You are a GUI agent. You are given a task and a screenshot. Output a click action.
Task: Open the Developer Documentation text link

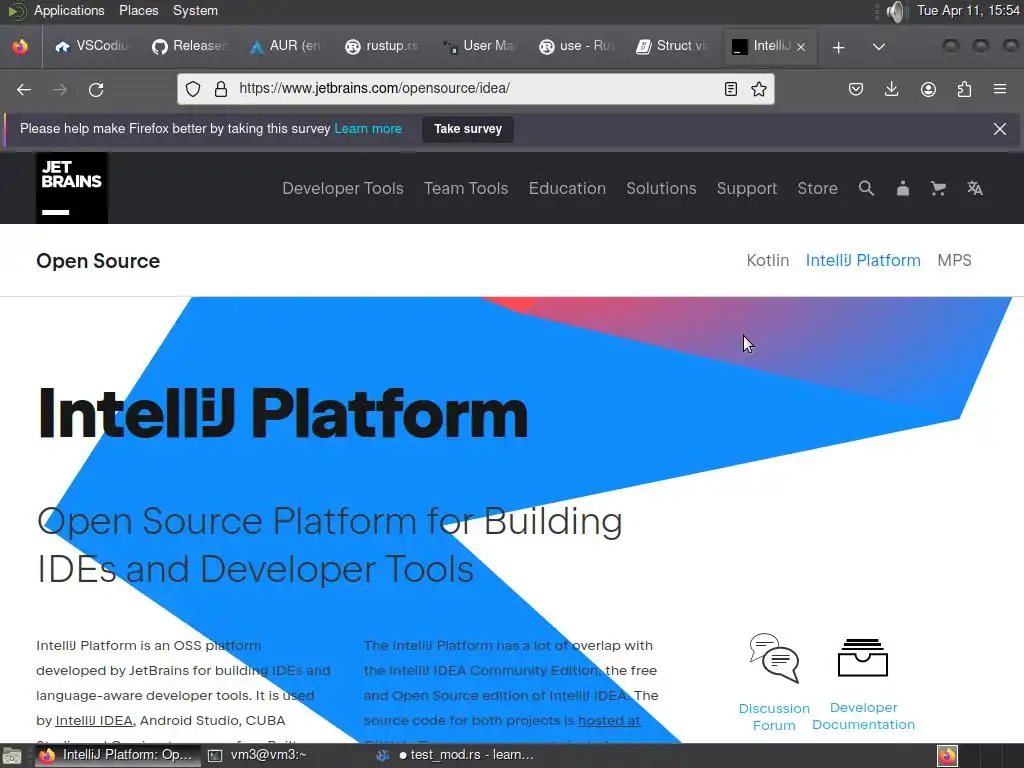coord(863,716)
